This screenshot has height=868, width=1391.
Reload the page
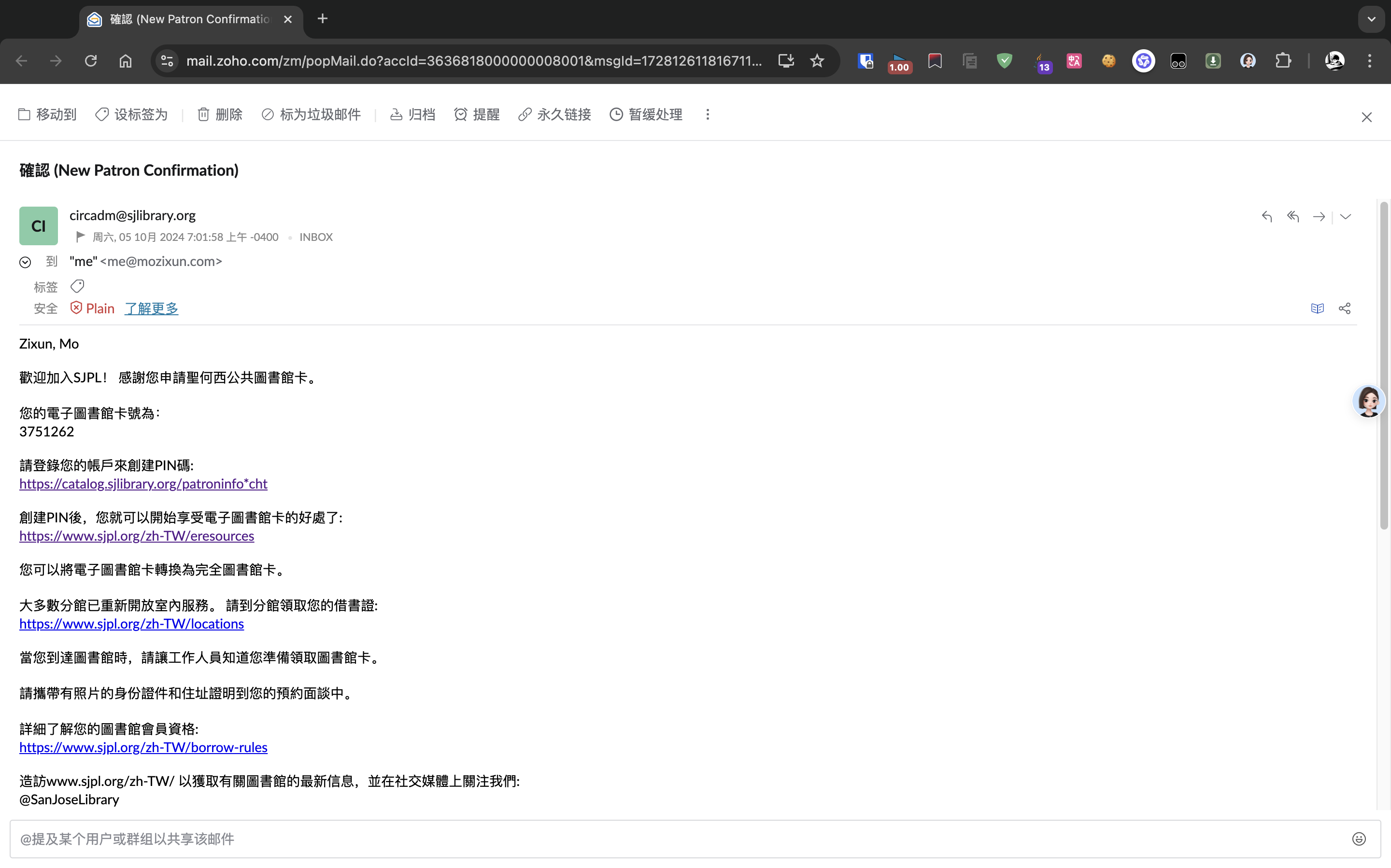pyautogui.click(x=91, y=61)
